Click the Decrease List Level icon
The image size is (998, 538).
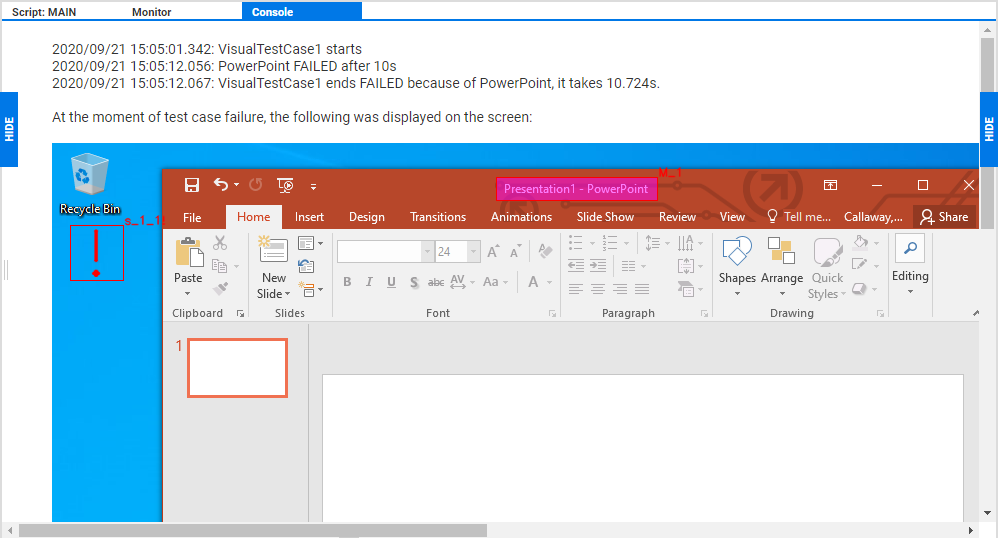[576, 265]
